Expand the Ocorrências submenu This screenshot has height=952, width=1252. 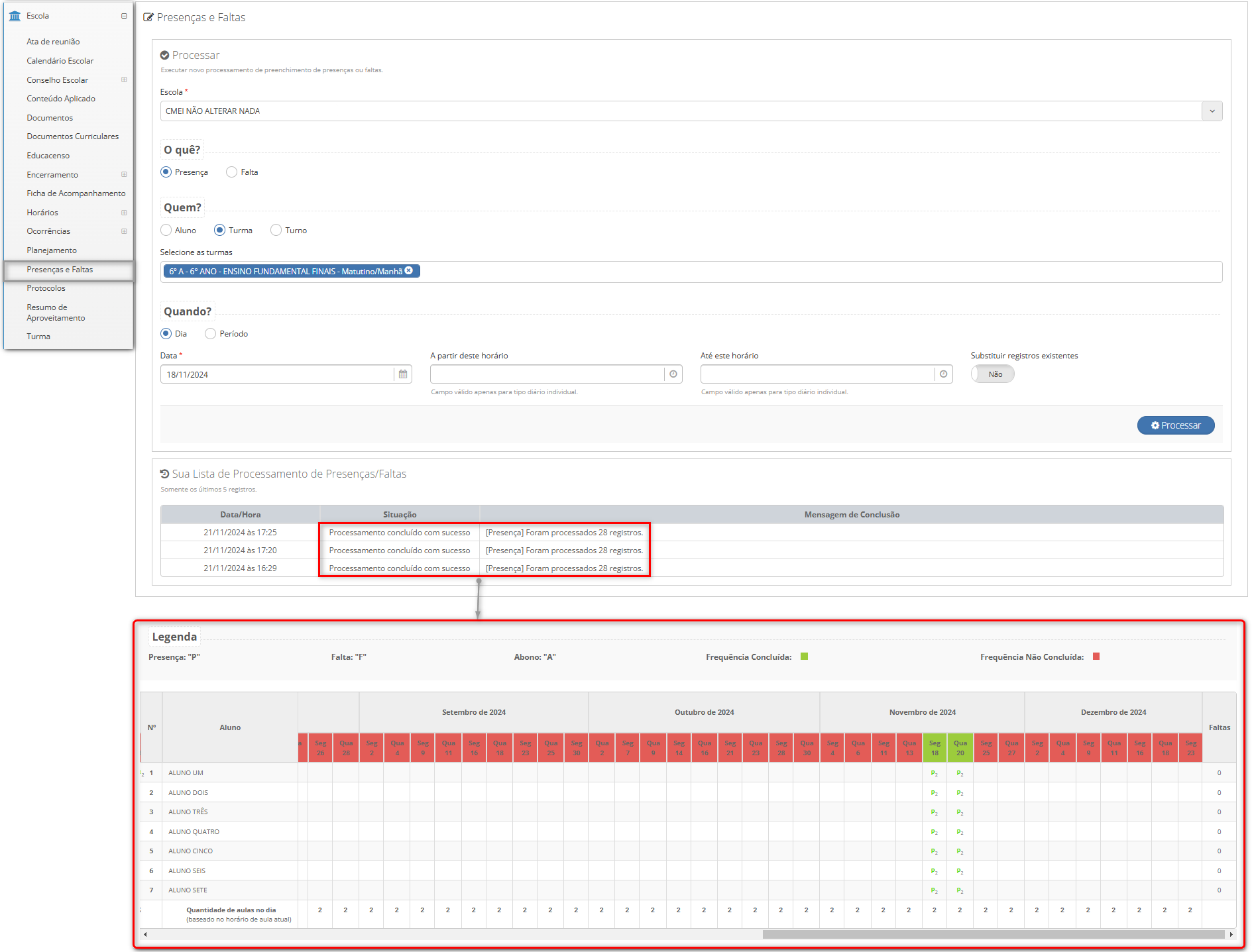124,231
